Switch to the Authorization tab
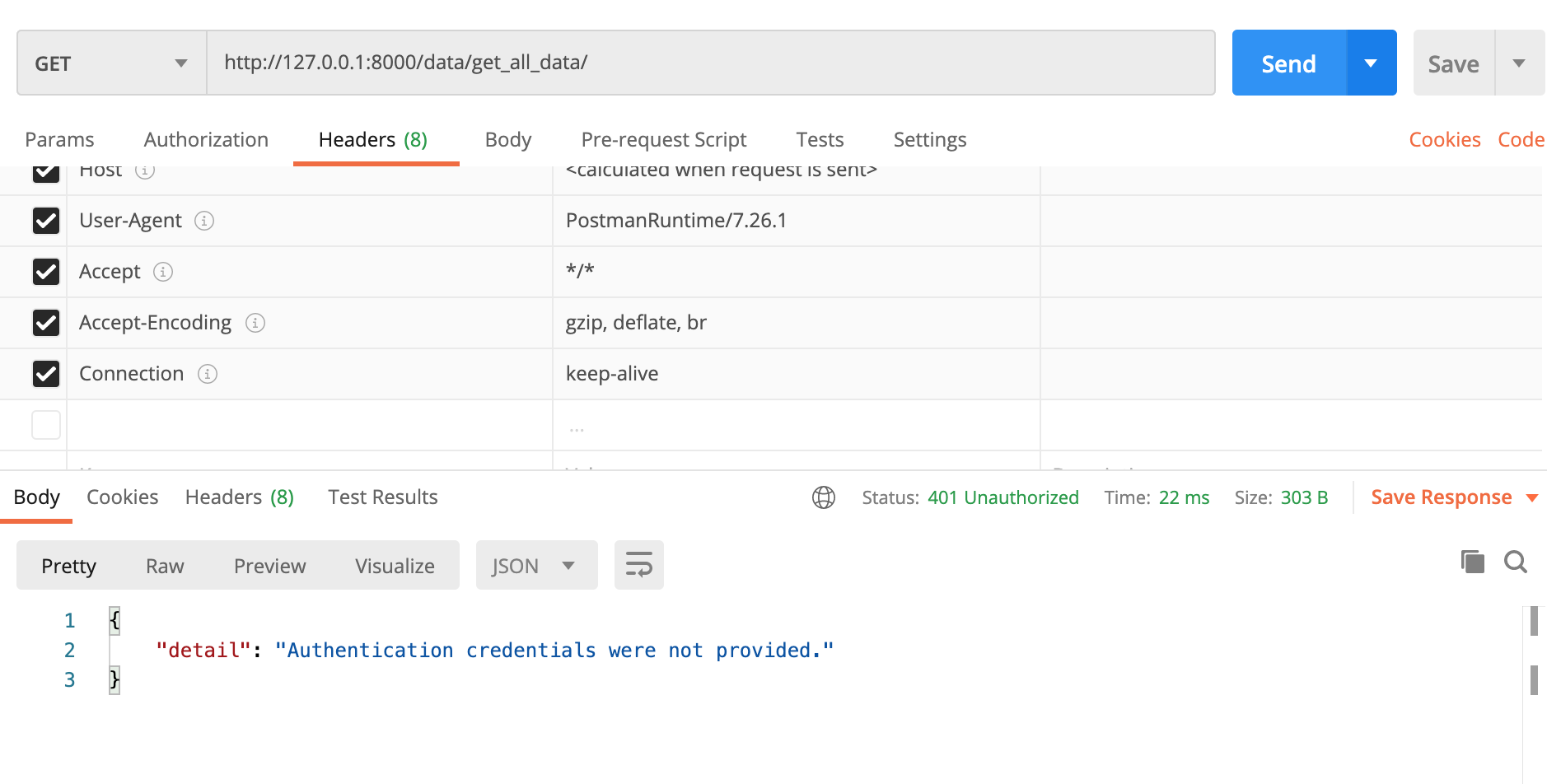 (x=206, y=140)
